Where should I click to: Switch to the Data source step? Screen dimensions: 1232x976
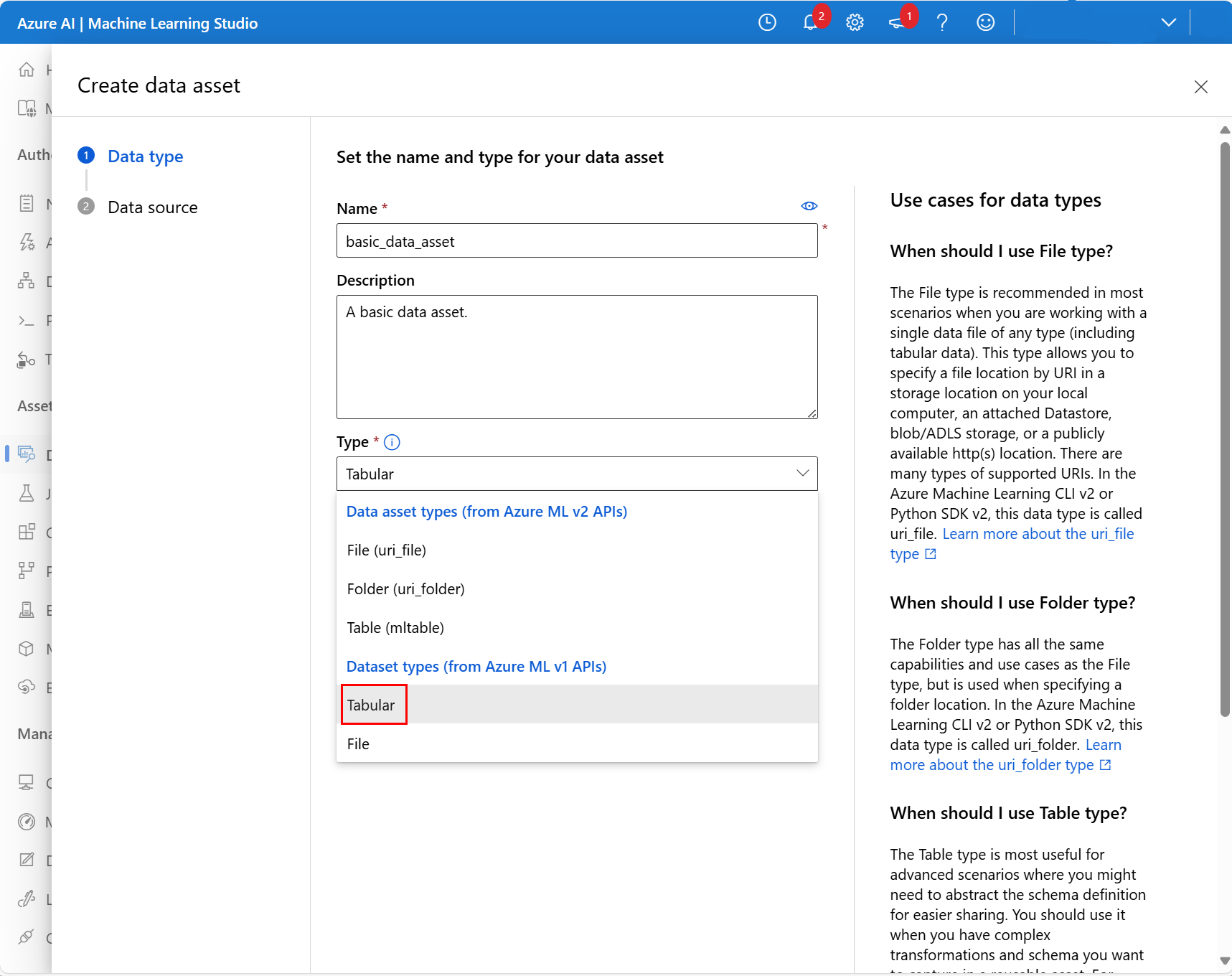tap(152, 207)
